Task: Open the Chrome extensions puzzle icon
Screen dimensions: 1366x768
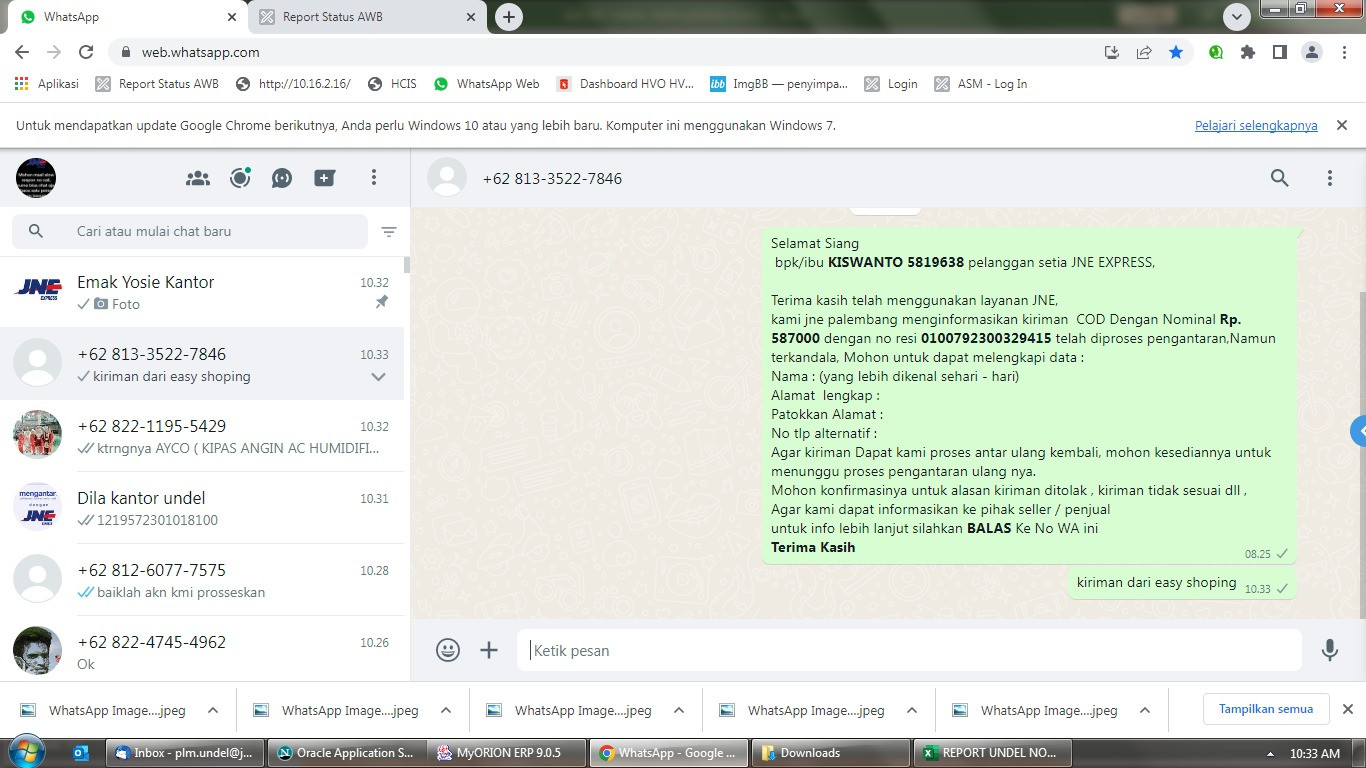Action: click(x=1248, y=52)
